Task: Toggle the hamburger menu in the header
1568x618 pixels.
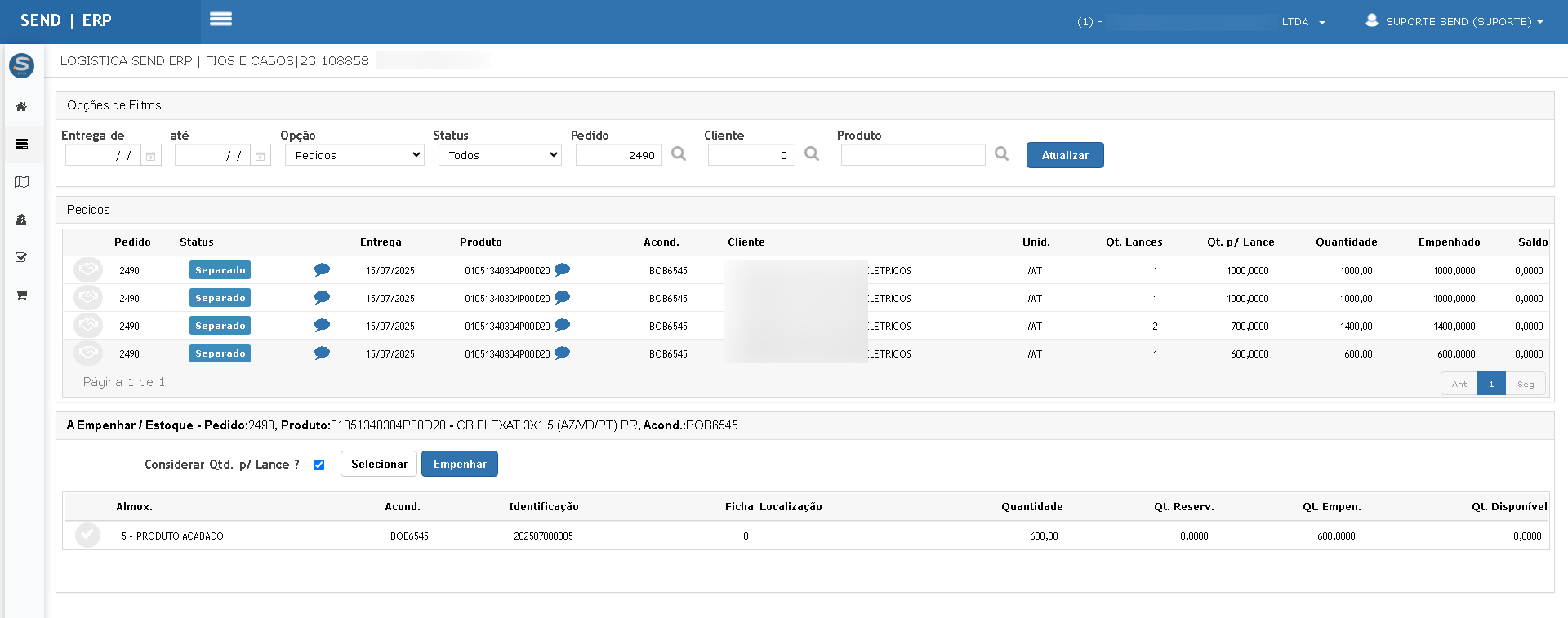Action: point(220,20)
